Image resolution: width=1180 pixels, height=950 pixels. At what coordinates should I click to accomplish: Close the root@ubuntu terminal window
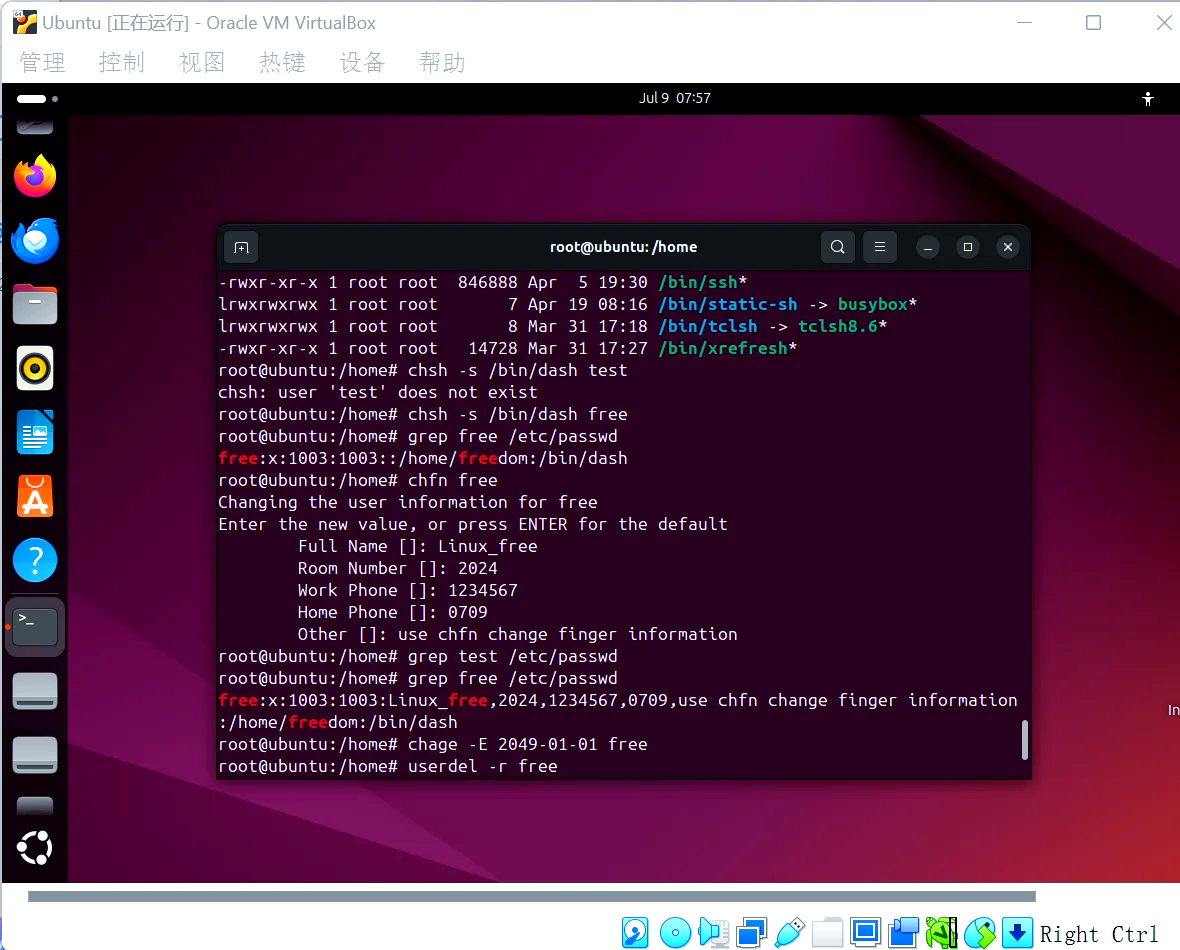coord(1008,247)
